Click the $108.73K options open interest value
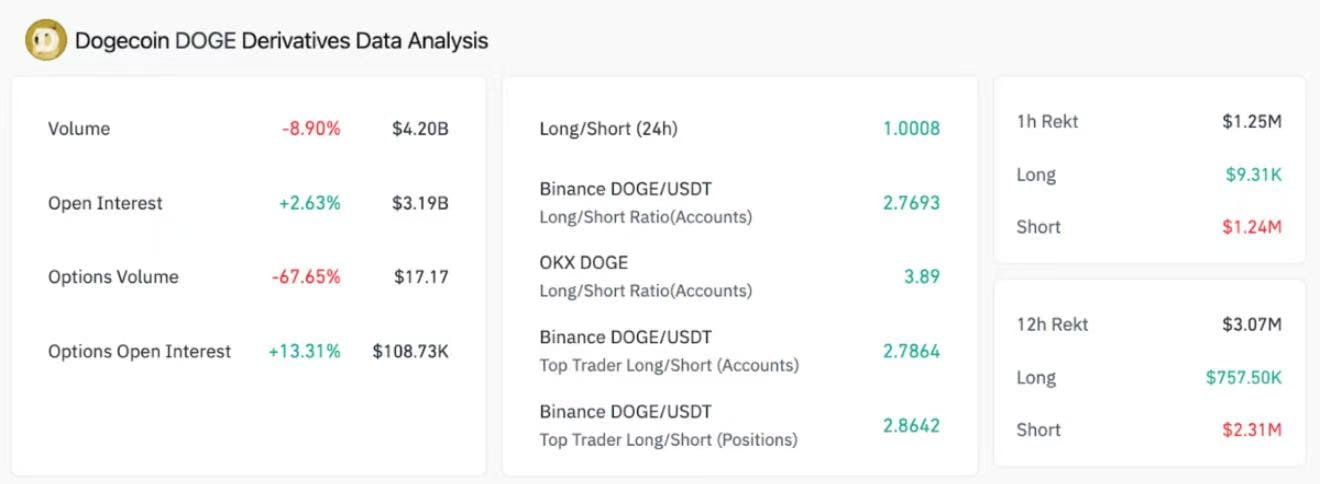Image resolution: width=1320 pixels, height=484 pixels. coord(411,351)
